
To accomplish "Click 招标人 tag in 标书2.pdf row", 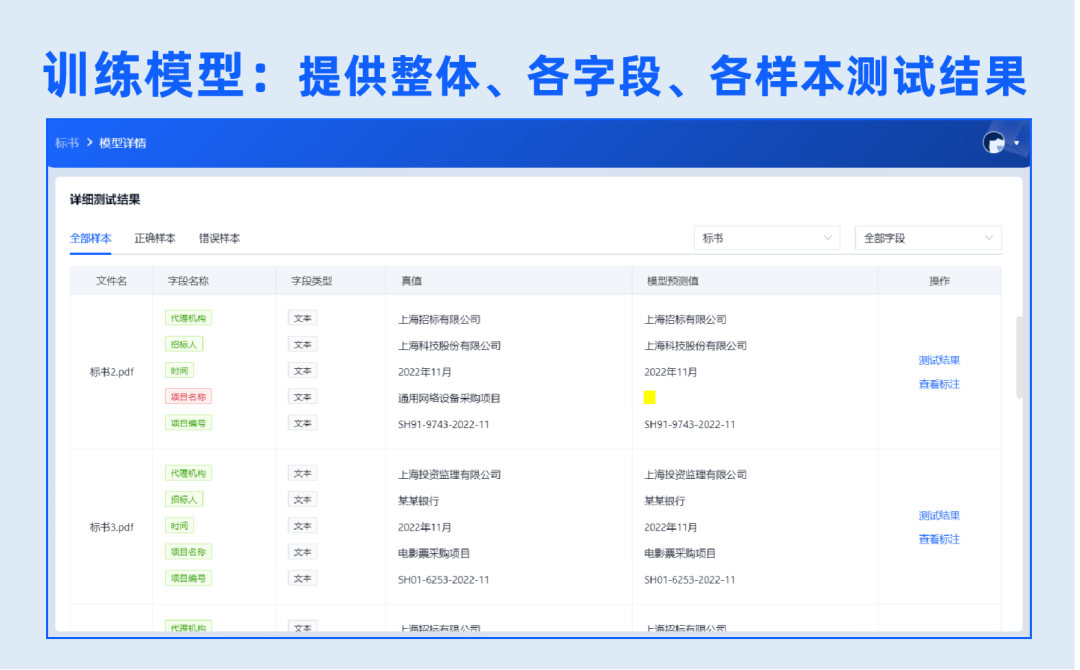I will pyautogui.click(x=185, y=346).
